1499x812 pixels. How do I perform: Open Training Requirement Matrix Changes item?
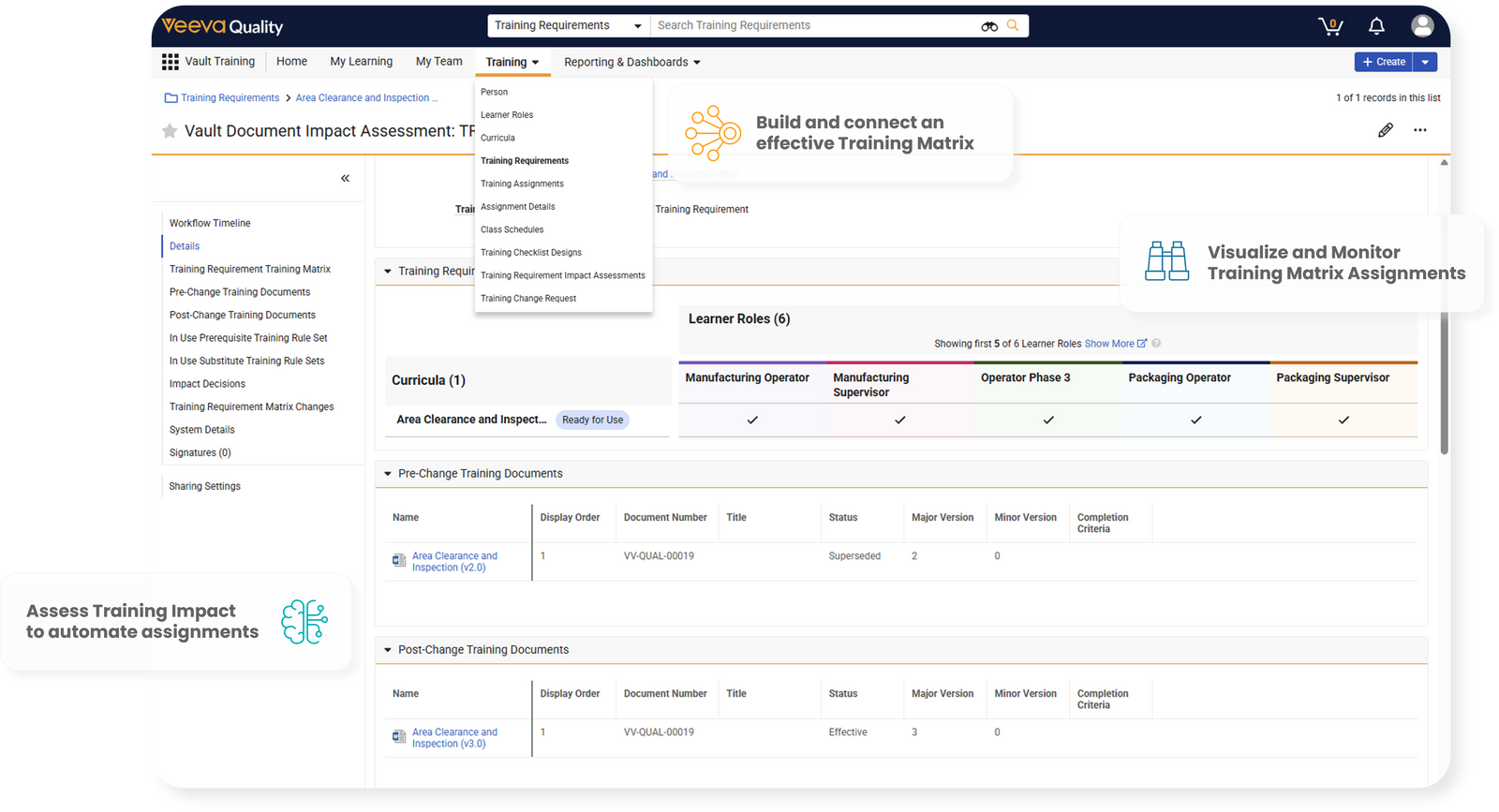[252, 407]
